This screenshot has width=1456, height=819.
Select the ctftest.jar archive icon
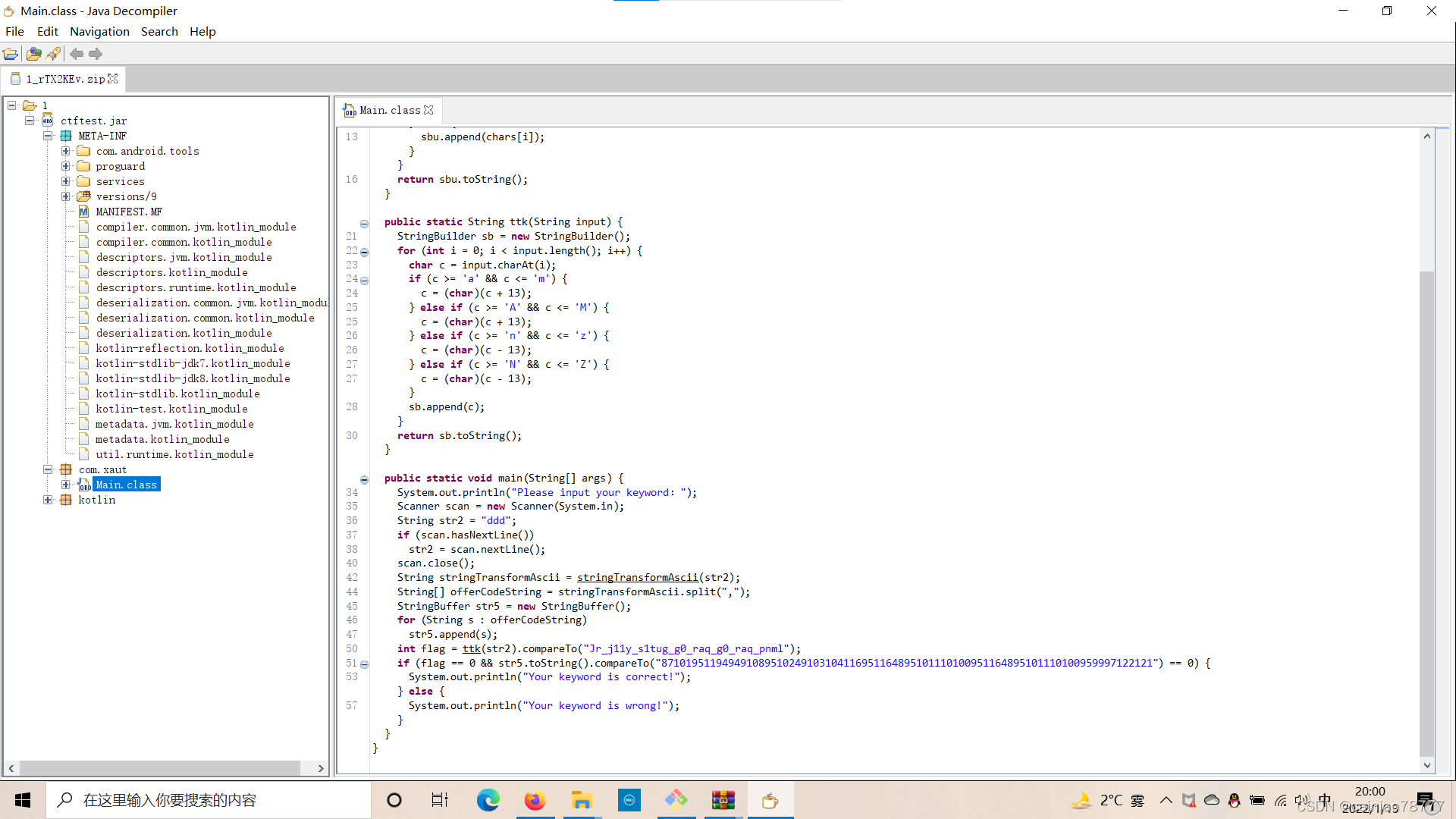(48, 121)
